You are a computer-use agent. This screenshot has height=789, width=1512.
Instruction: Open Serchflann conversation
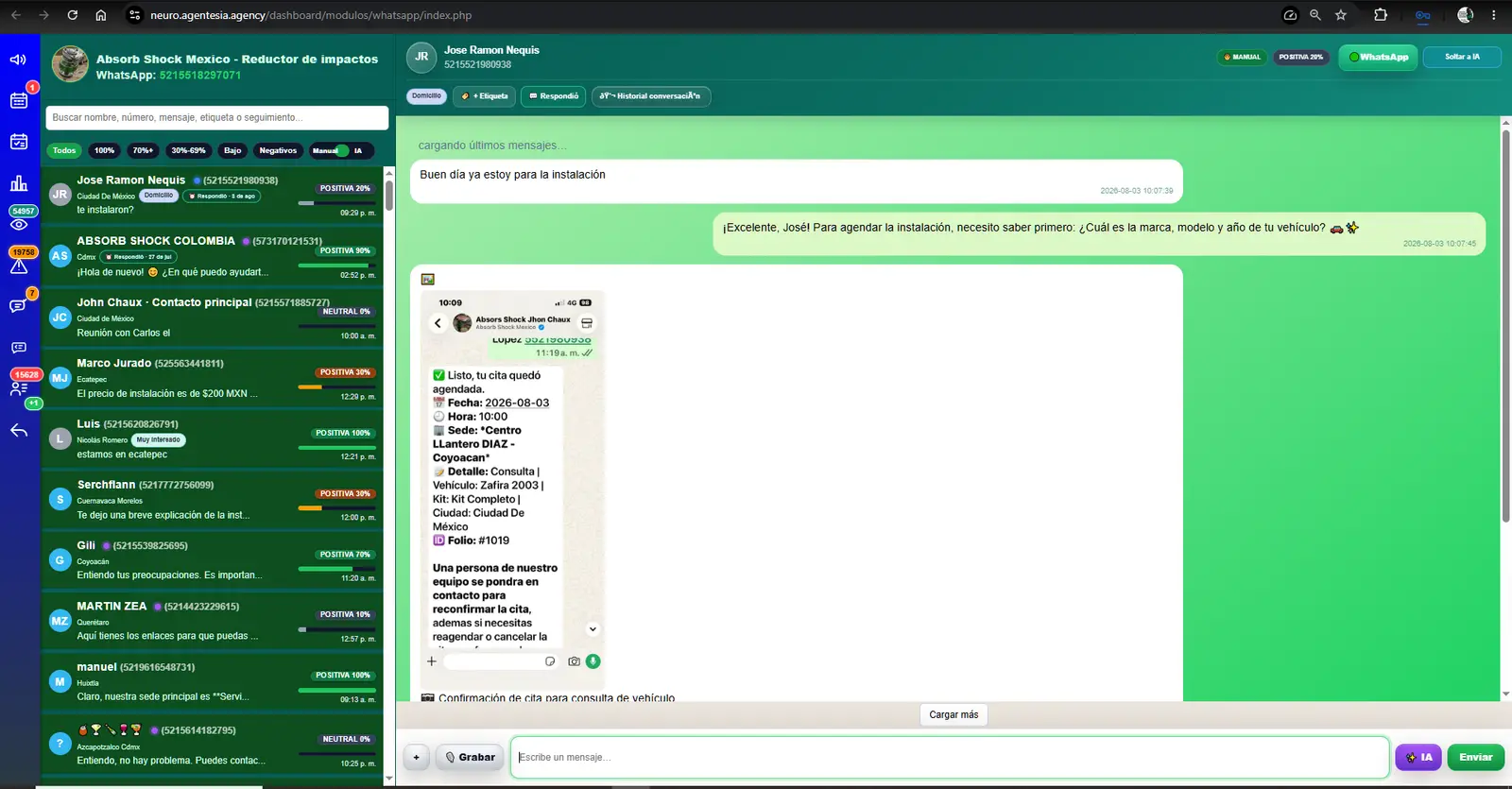tap(213, 500)
